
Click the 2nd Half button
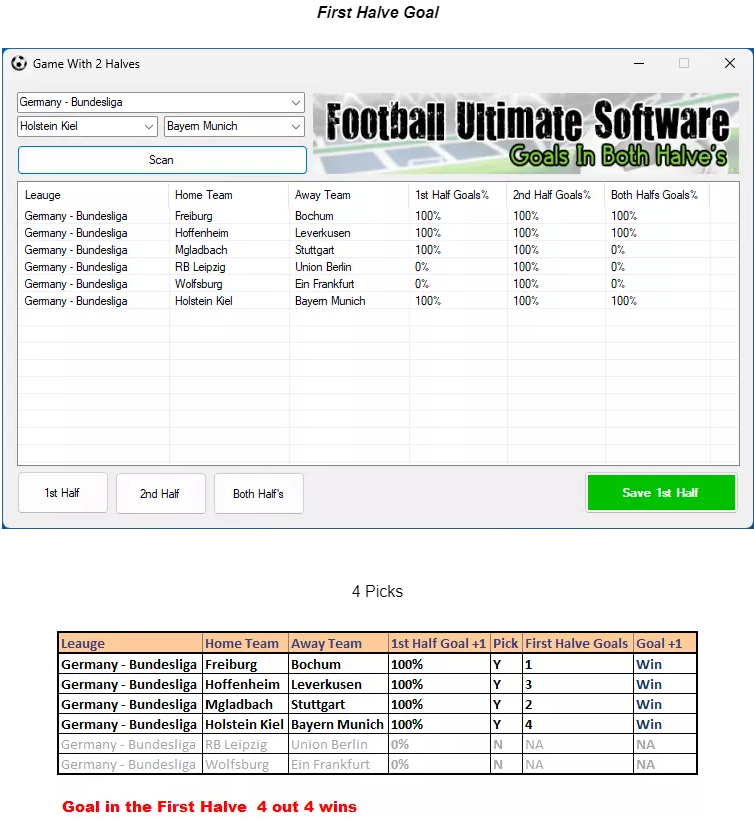(x=161, y=493)
